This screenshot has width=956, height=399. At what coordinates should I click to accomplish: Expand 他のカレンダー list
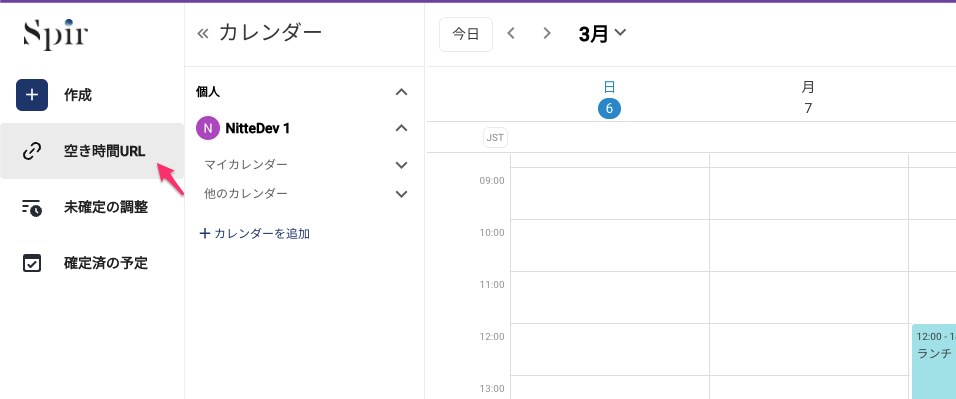coord(401,194)
